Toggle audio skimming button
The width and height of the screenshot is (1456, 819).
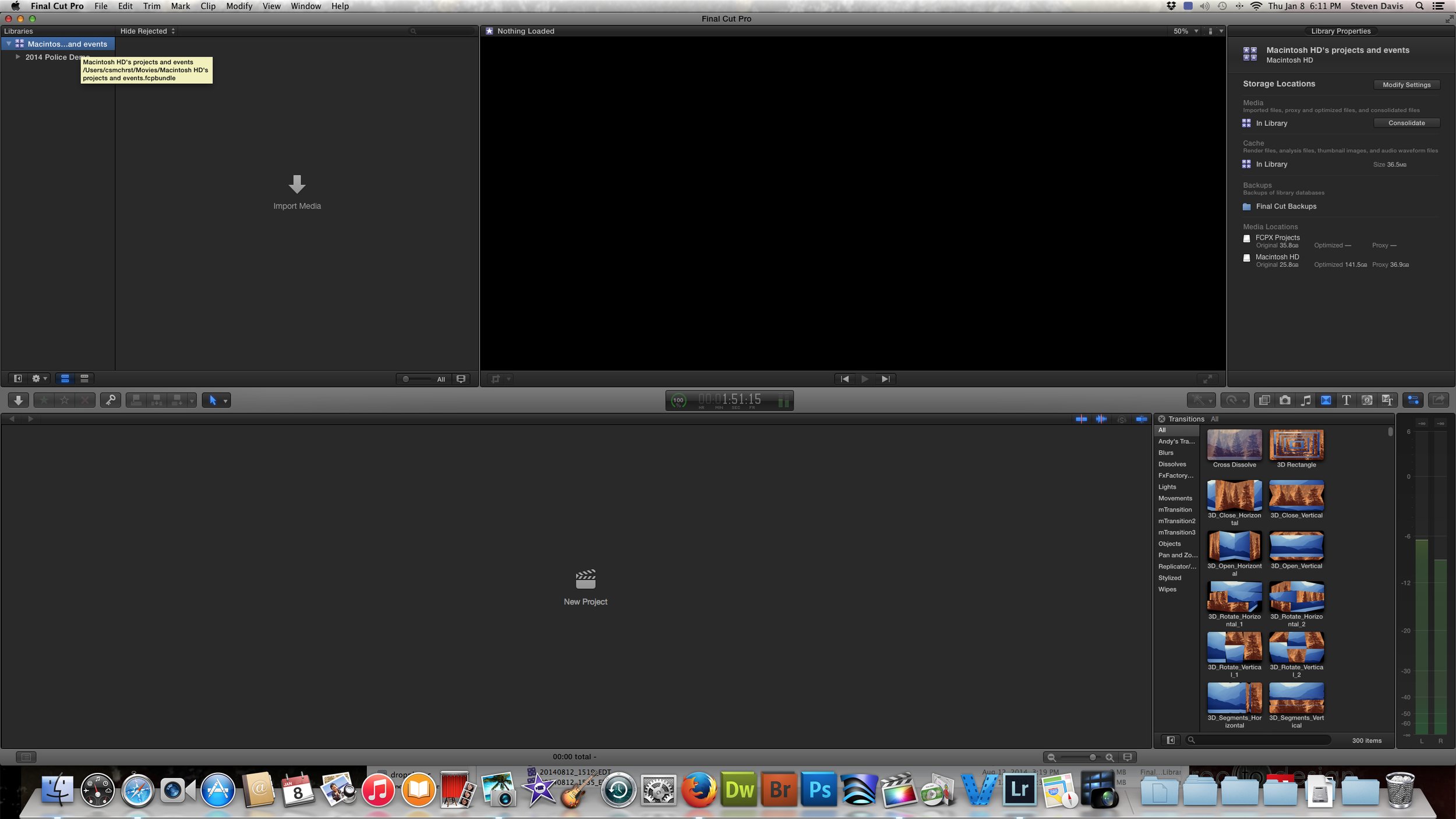click(1101, 419)
